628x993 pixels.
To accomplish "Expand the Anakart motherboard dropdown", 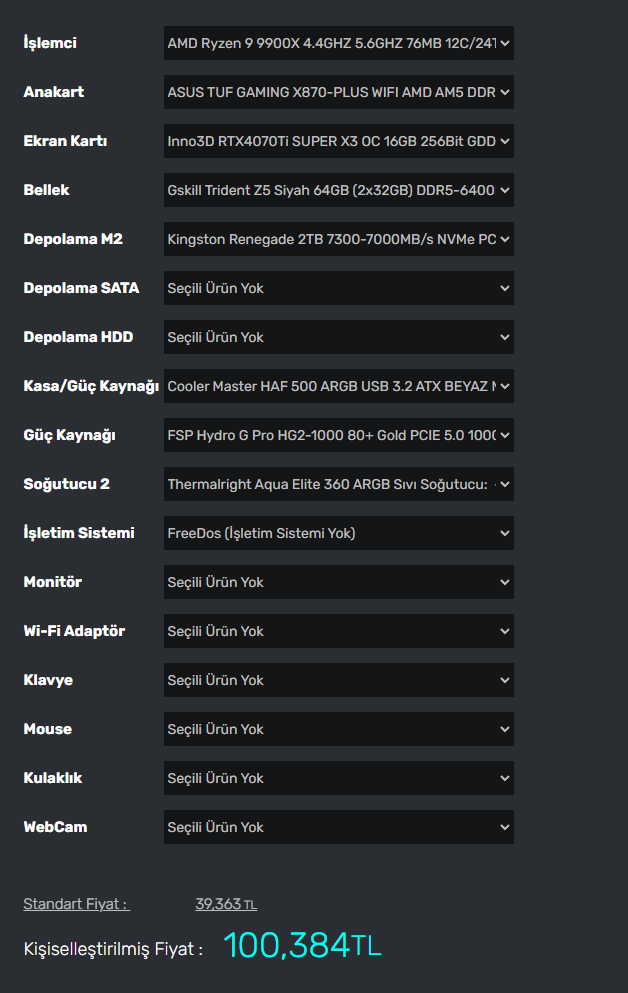I will click(338, 92).
